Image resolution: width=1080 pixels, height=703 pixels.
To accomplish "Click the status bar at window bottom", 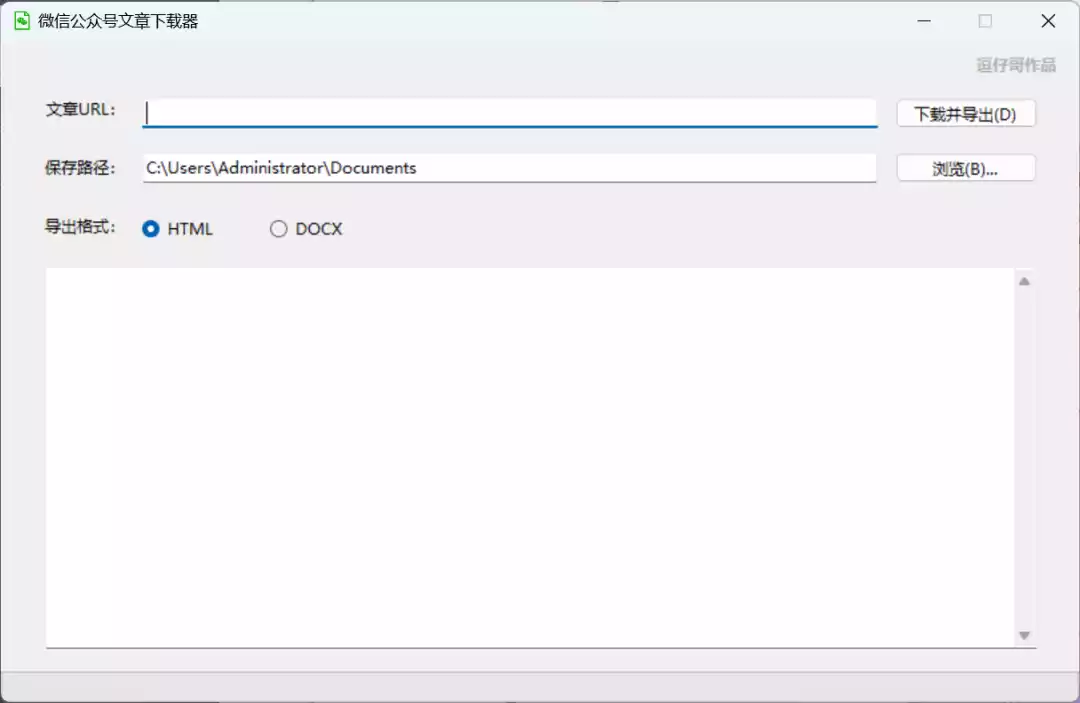I will [x=540, y=686].
